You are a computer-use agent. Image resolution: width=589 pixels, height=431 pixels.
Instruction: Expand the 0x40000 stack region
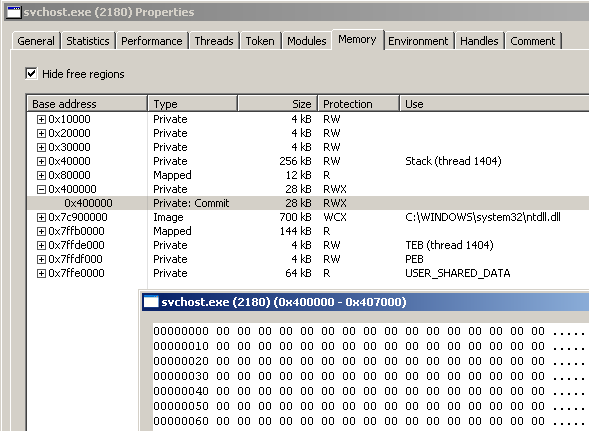(x=41, y=162)
